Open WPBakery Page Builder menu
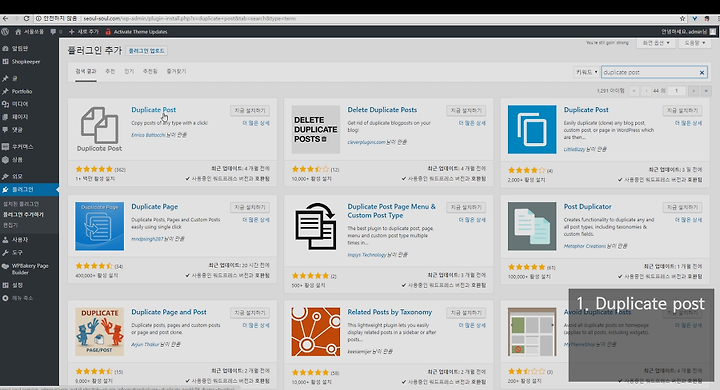Image resolution: width=720 pixels, height=390 pixels. point(30,269)
